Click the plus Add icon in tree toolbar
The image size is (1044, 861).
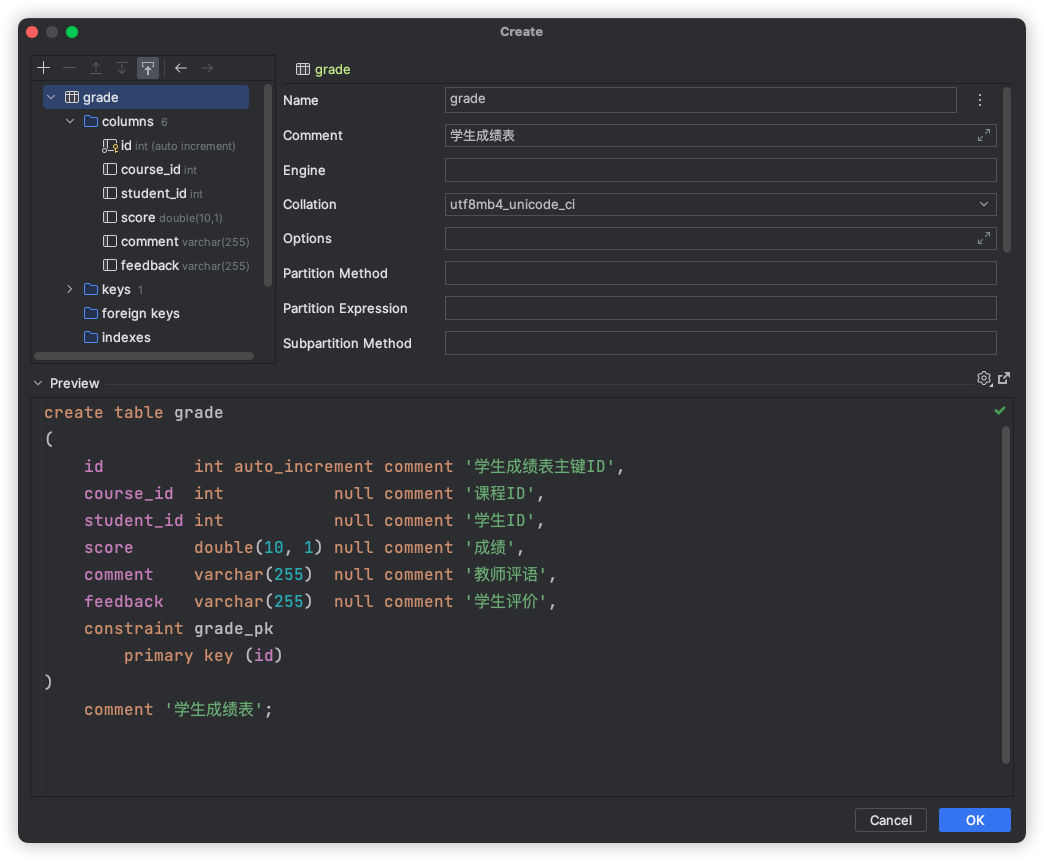[43, 68]
